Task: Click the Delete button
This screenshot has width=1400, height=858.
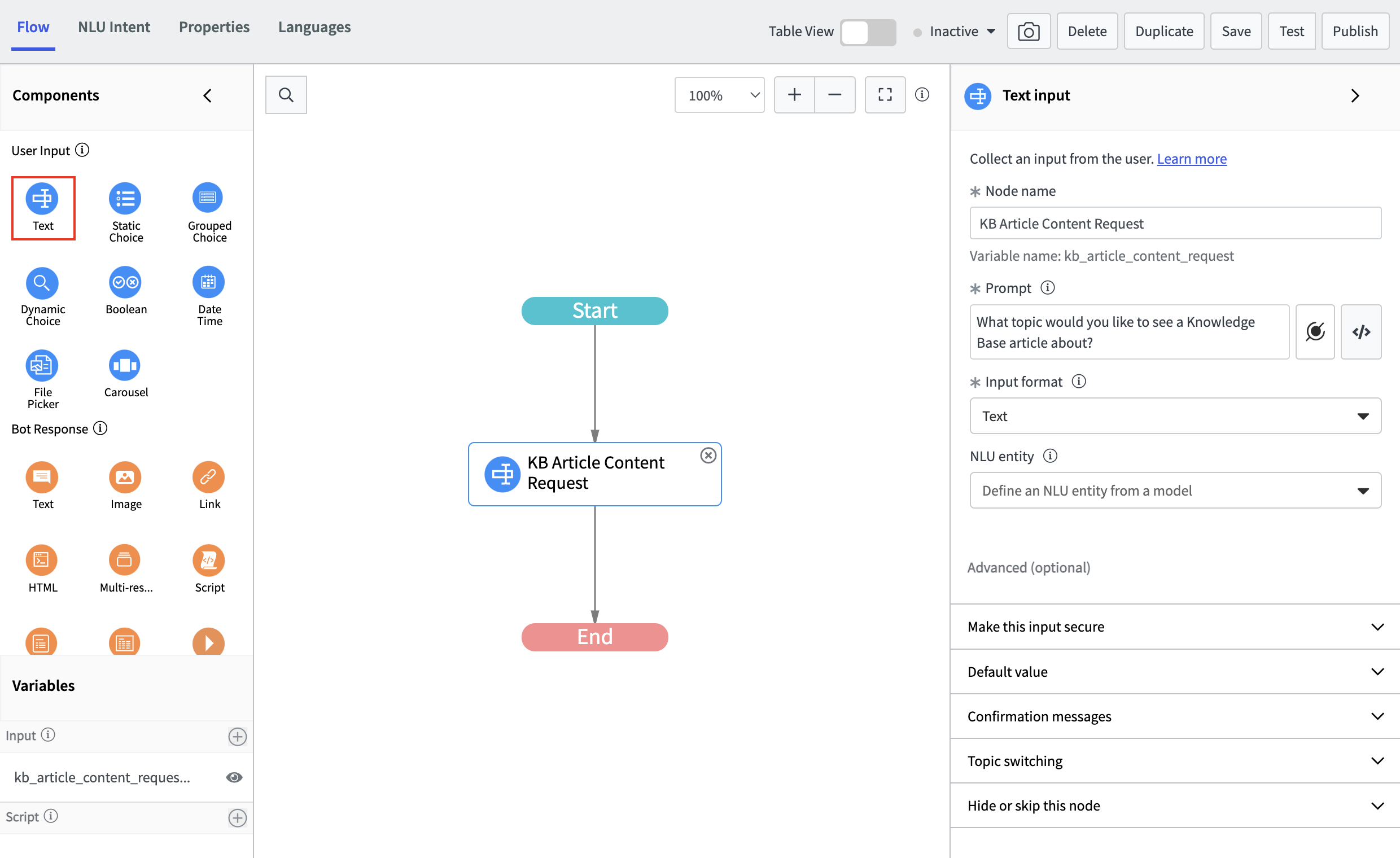Action: point(1087,31)
